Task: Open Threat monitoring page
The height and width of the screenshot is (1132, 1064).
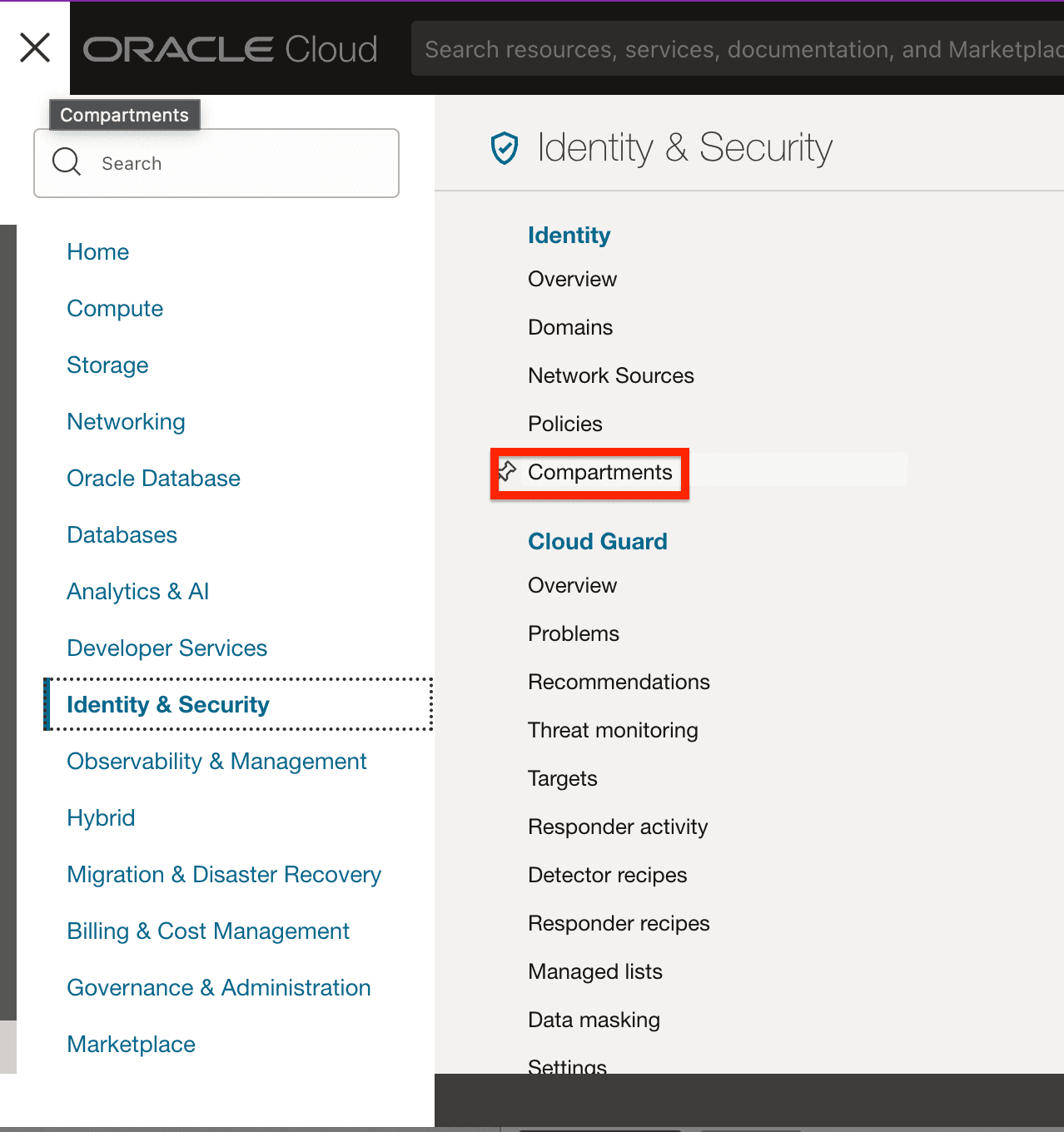Action: [x=613, y=731]
